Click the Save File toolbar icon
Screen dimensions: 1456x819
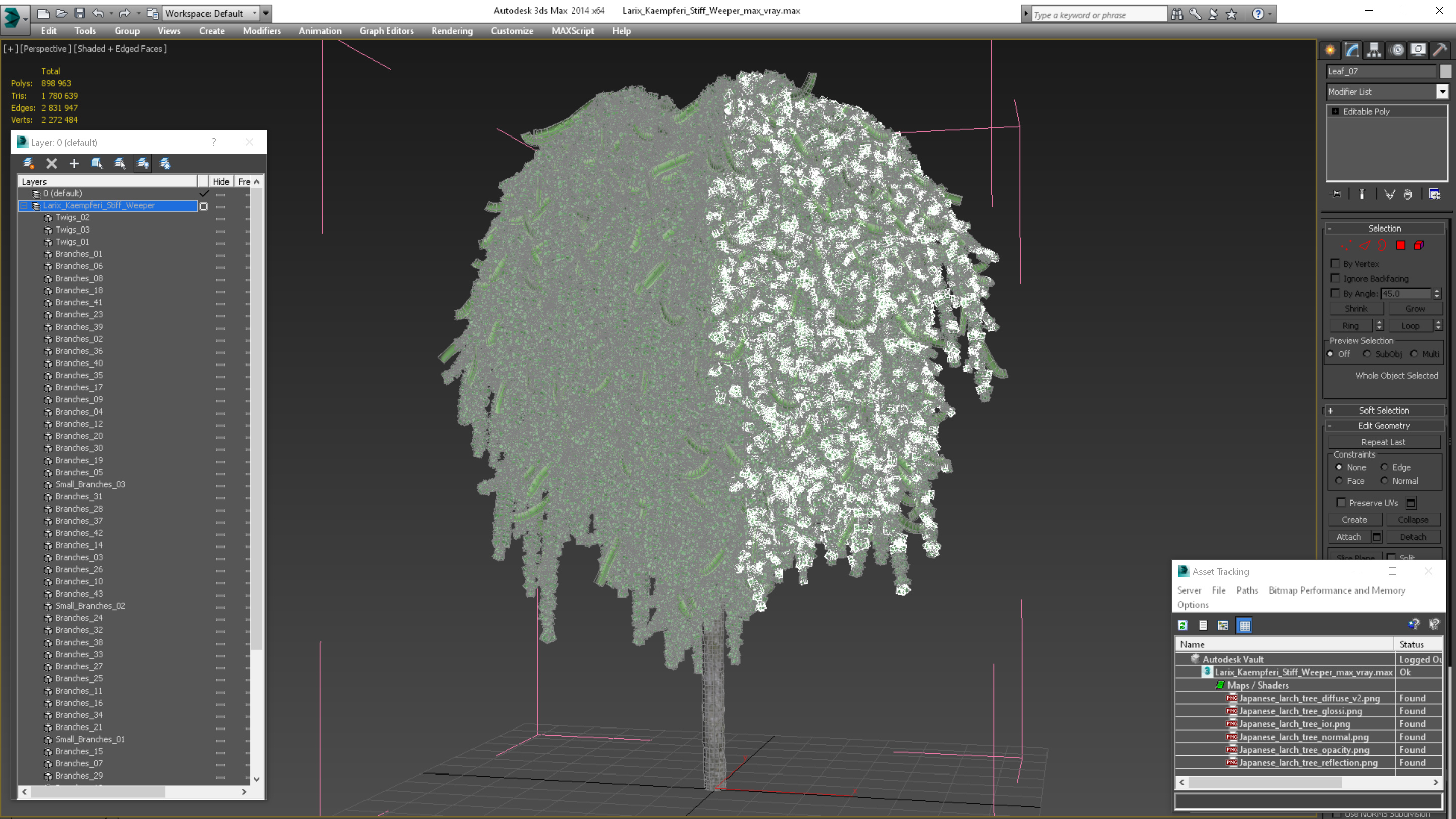point(80,13)
